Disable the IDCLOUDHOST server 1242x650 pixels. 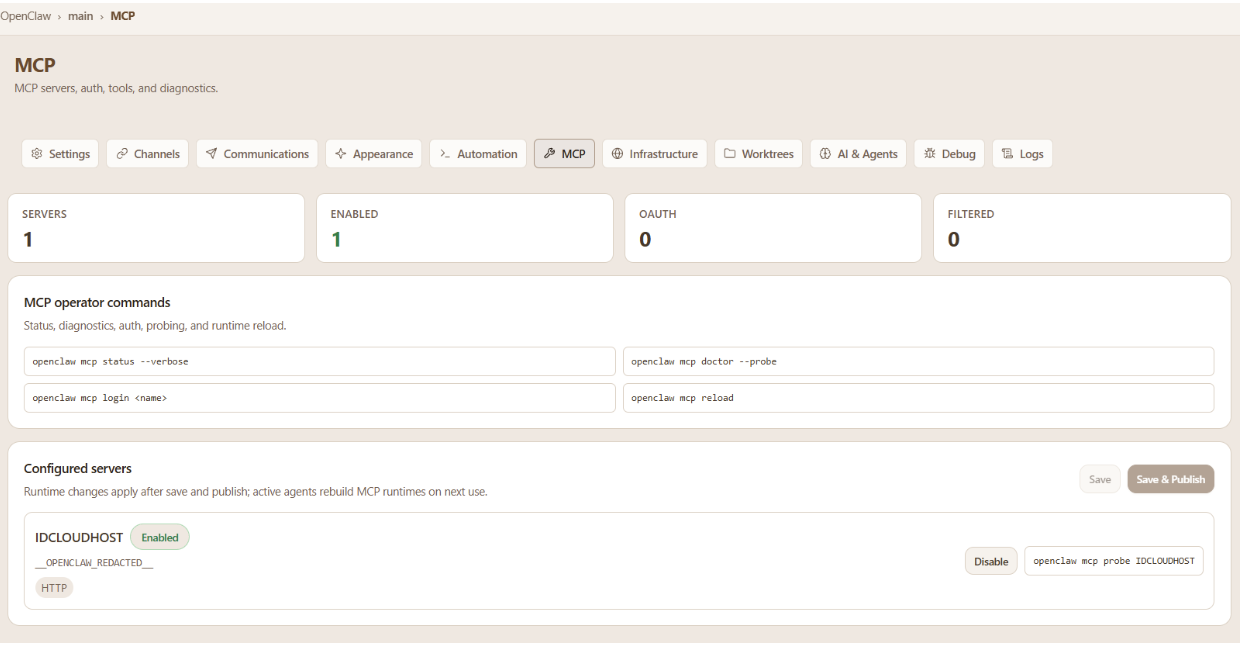point(991,561)
